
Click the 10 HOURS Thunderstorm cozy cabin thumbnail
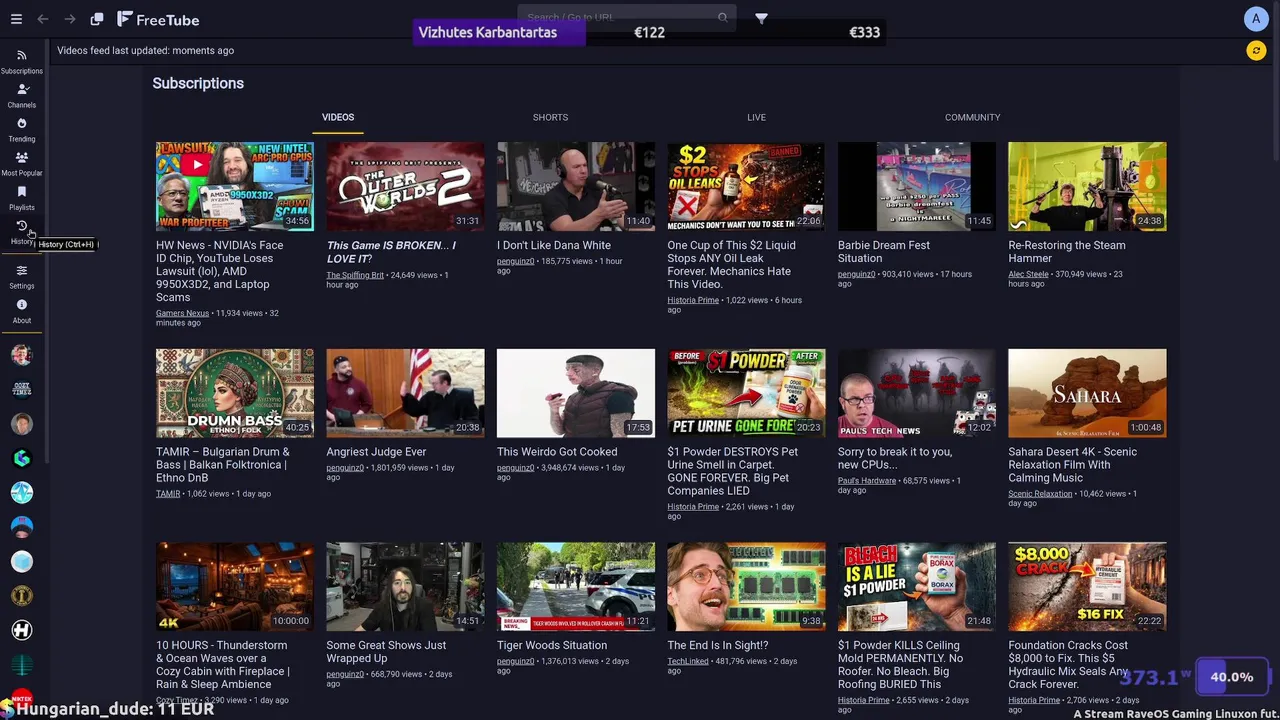point(235,587)
